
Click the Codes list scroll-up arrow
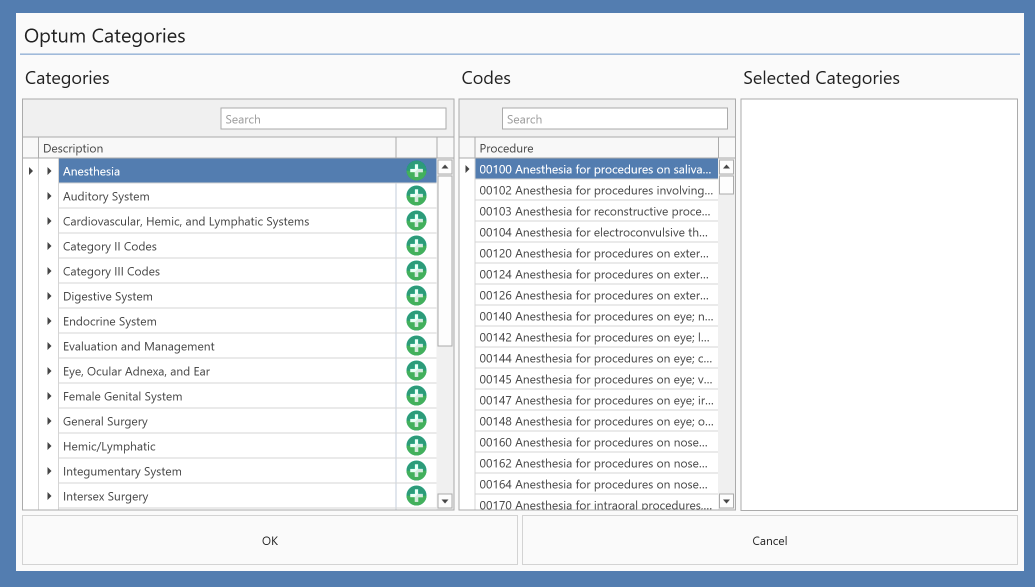[727, 167]
